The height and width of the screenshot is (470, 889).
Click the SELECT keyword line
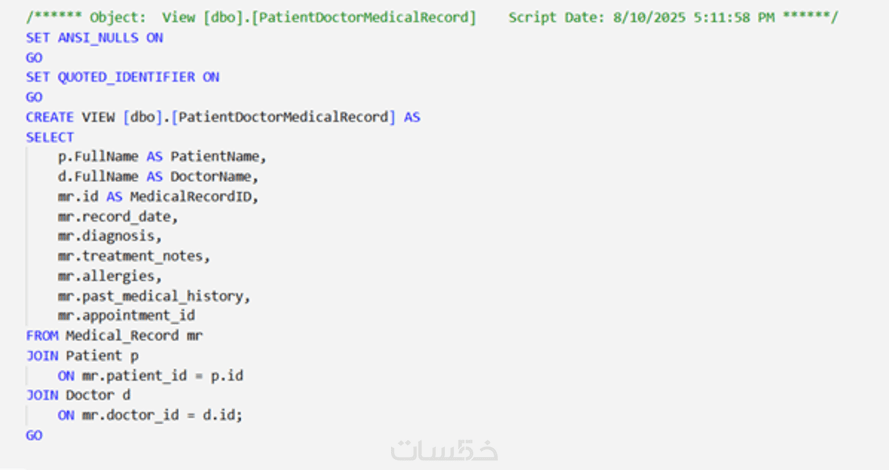[x=50, y=137]
